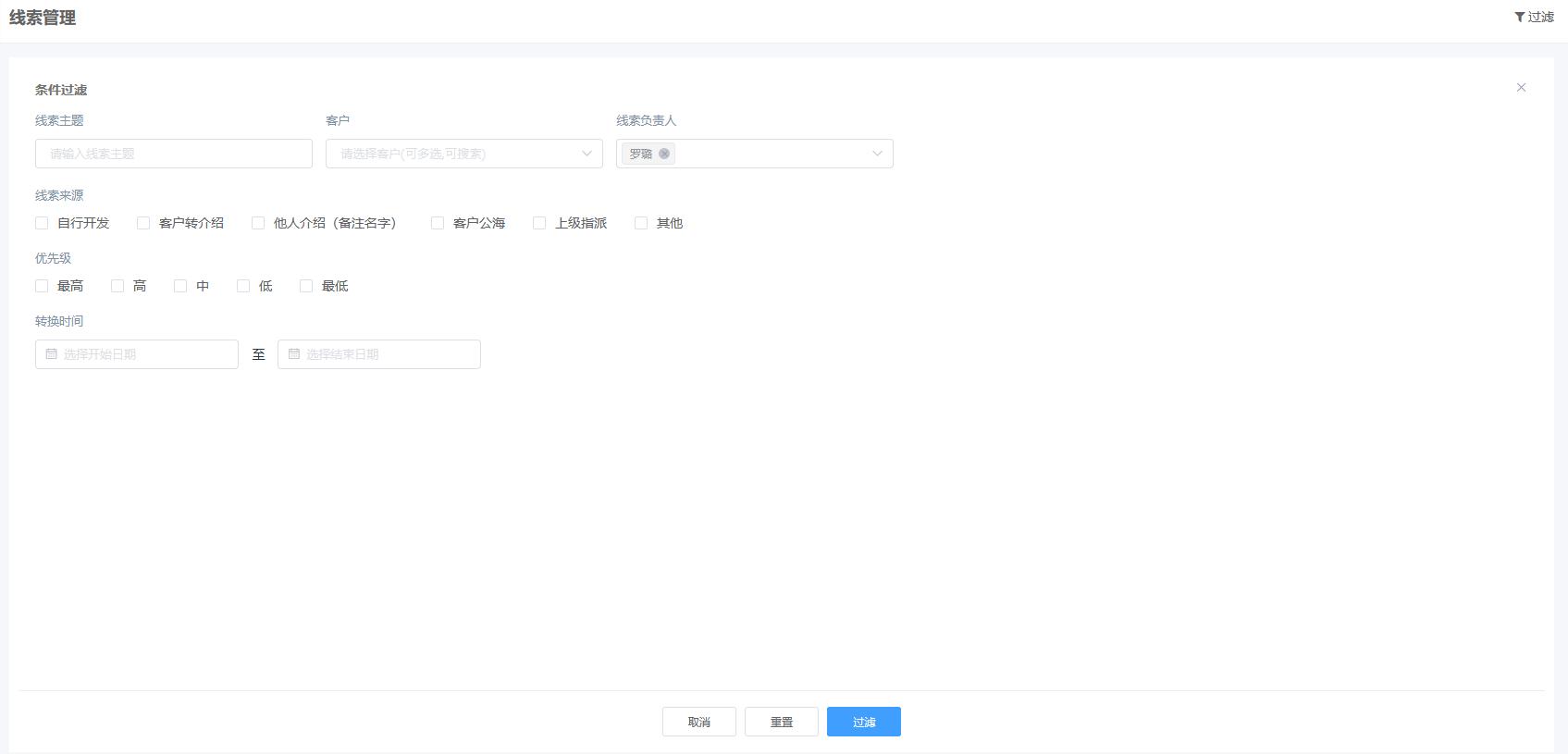This screenshot has height=754, width=1568.
Task: Click the 线索主题 label
Action: (x=59, y=120)
